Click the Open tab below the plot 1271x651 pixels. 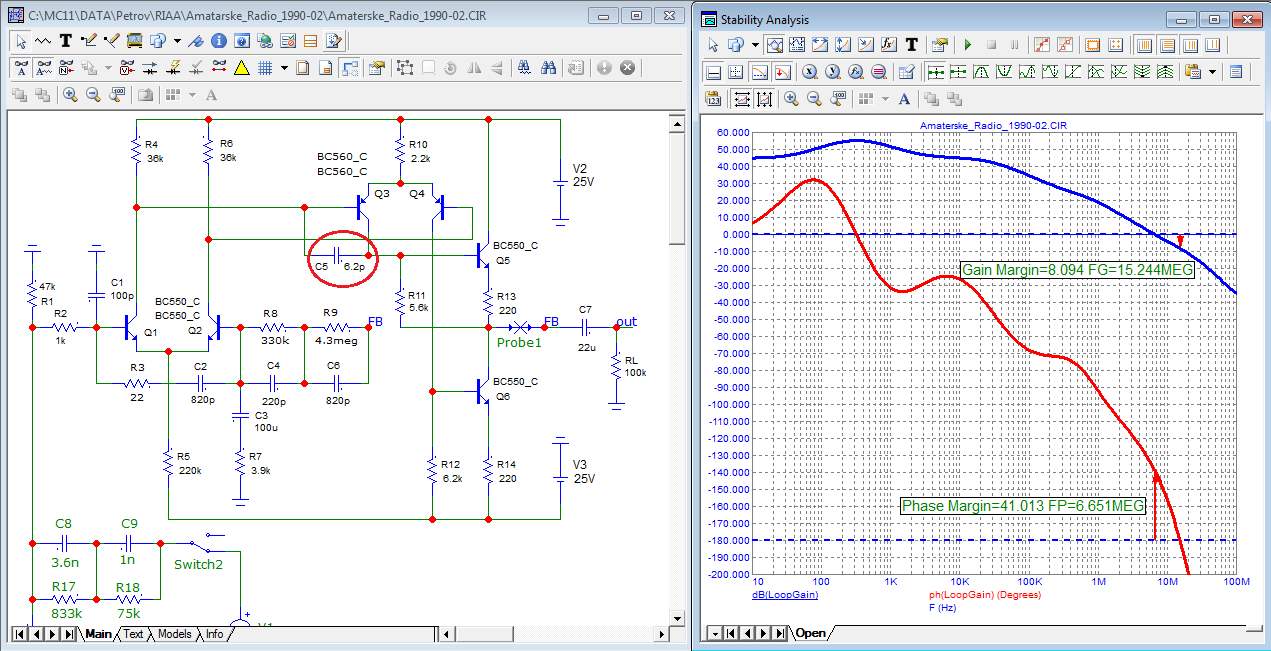pos(810,633)
